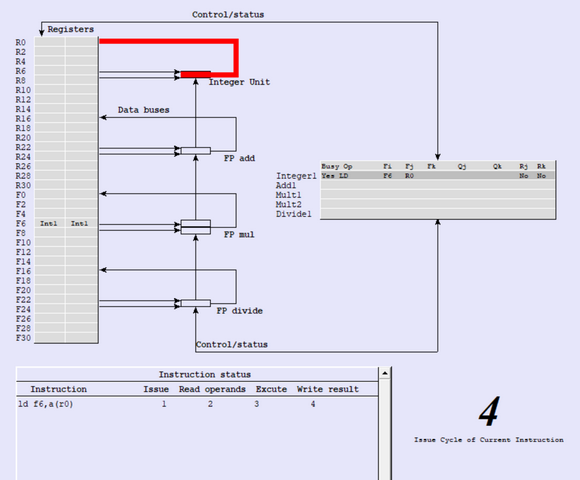Click the R0 register label
This screenshot has height=480, width=580.
coord(21,43)
